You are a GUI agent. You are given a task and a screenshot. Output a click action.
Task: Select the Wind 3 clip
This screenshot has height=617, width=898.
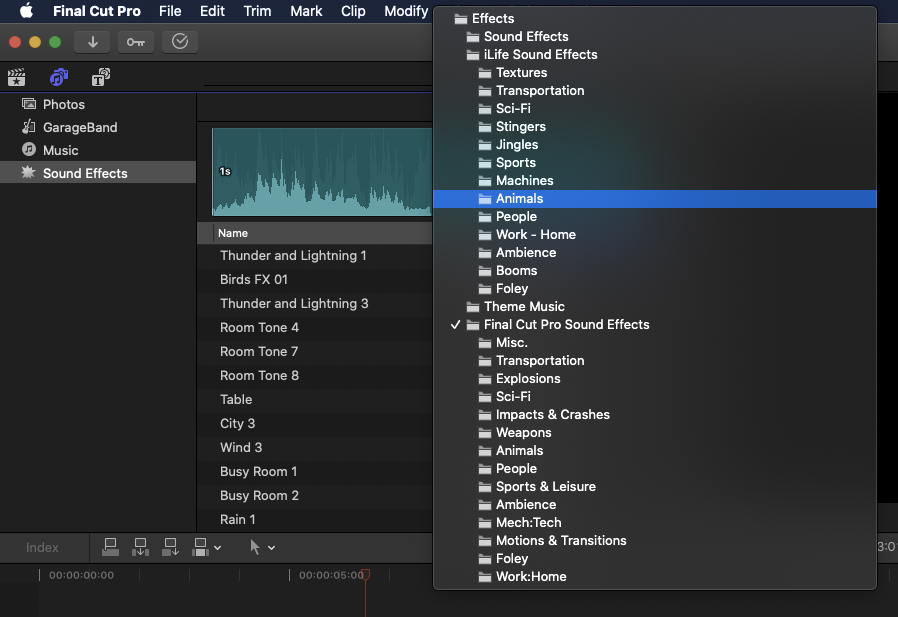click(315, 447)
